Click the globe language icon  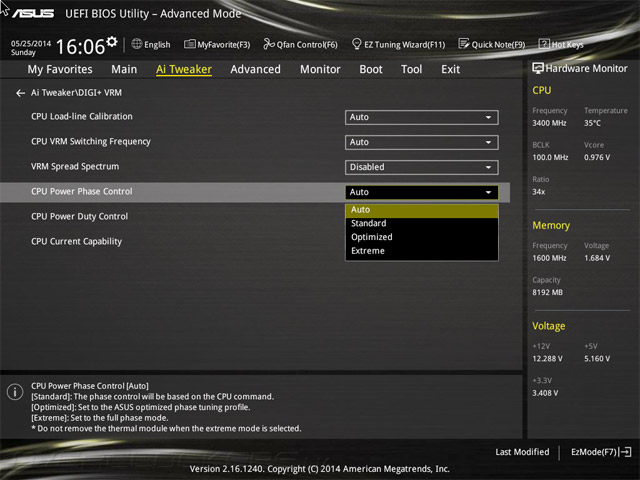coord(137,44)
